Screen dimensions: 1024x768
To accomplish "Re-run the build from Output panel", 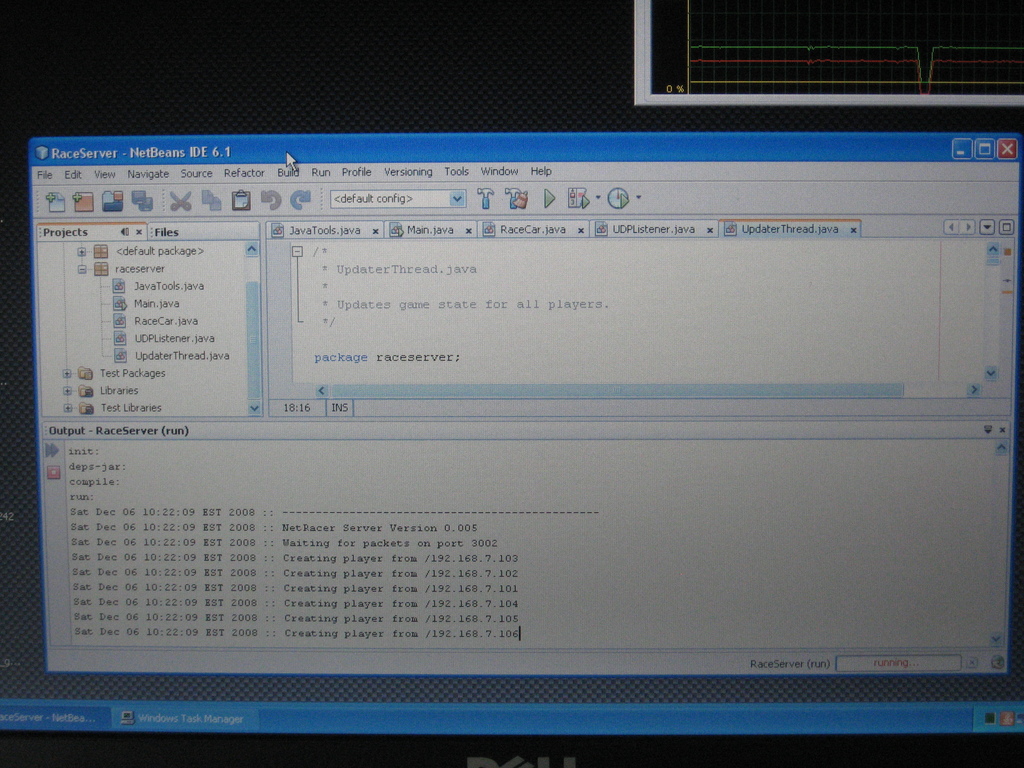I will tap(53, 451).
